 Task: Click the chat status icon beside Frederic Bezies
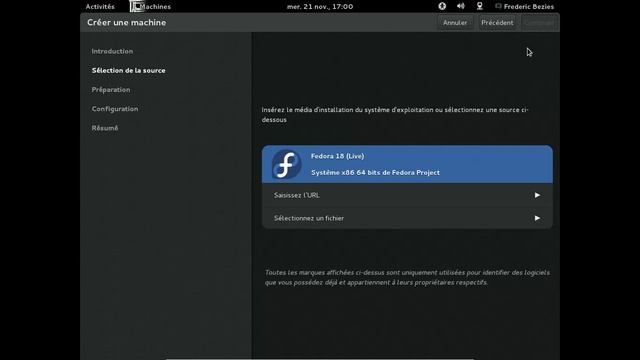pyautogui.click(x=498, y=6)
